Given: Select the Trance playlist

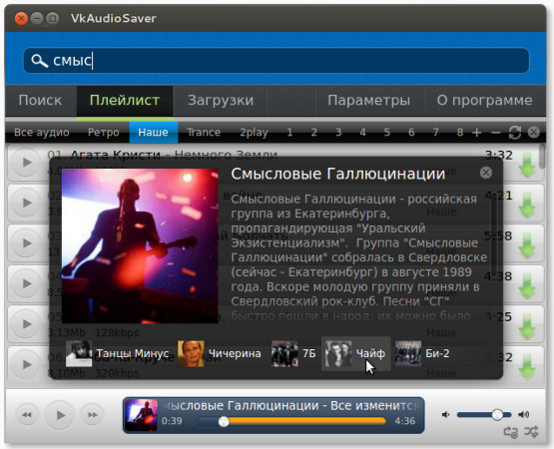Looking at the screenshot, I should 204,132.
